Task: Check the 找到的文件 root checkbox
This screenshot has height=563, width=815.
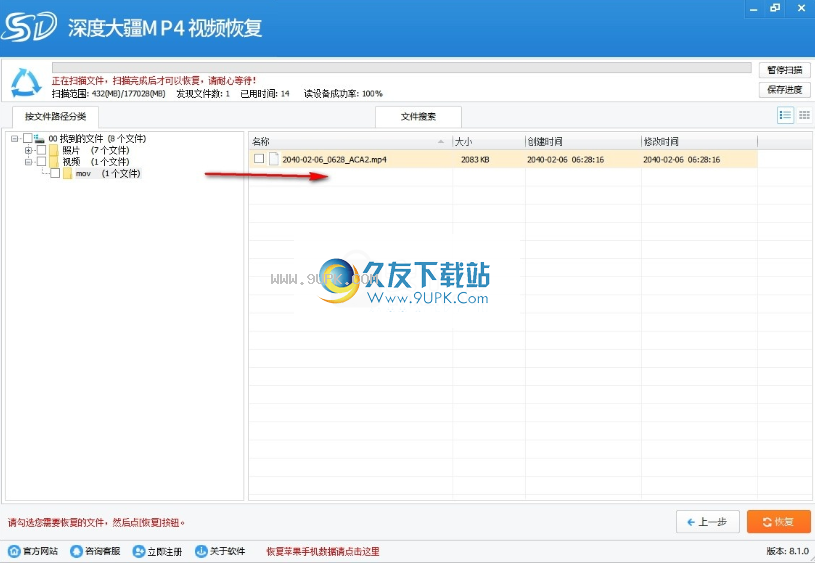Action: [28, 138]
